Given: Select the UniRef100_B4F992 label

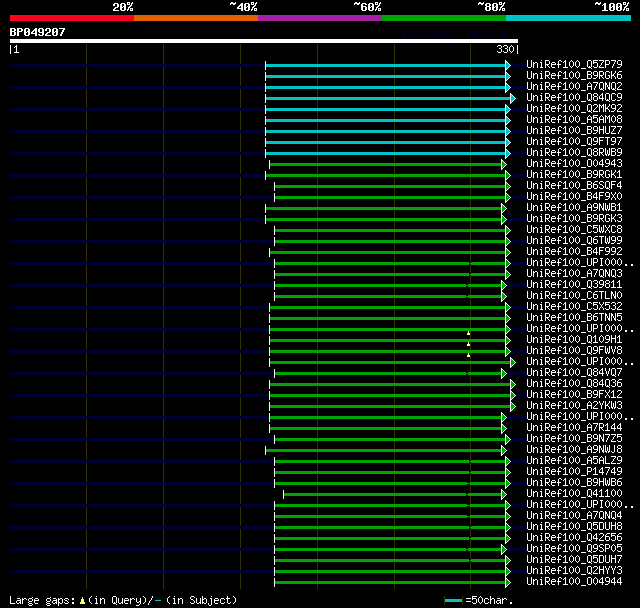Looking at the screenshot, I should (x=574, y=252).
